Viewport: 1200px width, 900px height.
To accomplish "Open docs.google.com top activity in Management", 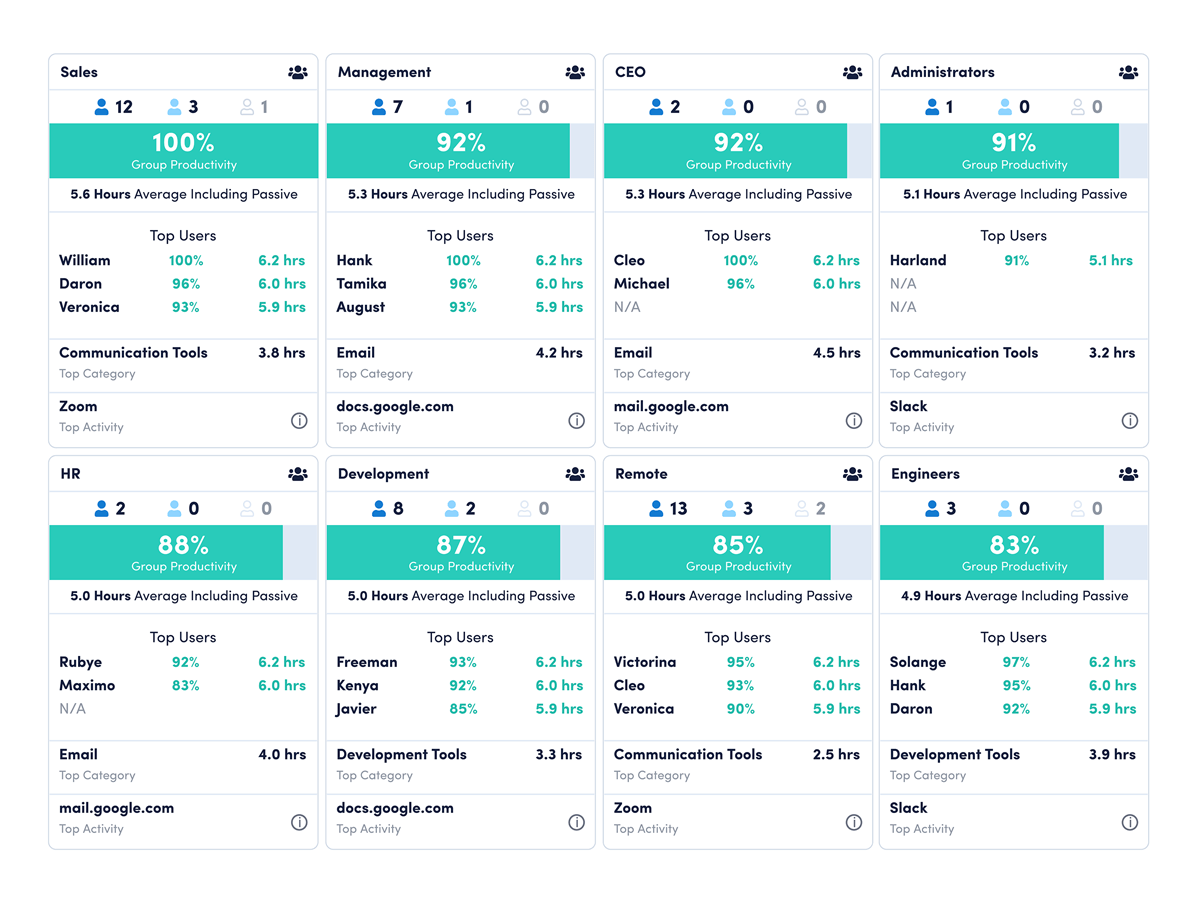I will point(395,406).
